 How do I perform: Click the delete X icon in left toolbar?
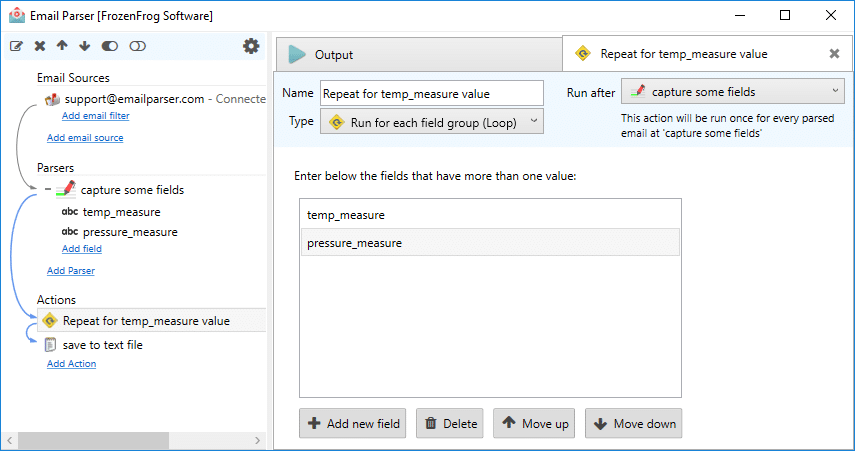click(x=40, y=46)
